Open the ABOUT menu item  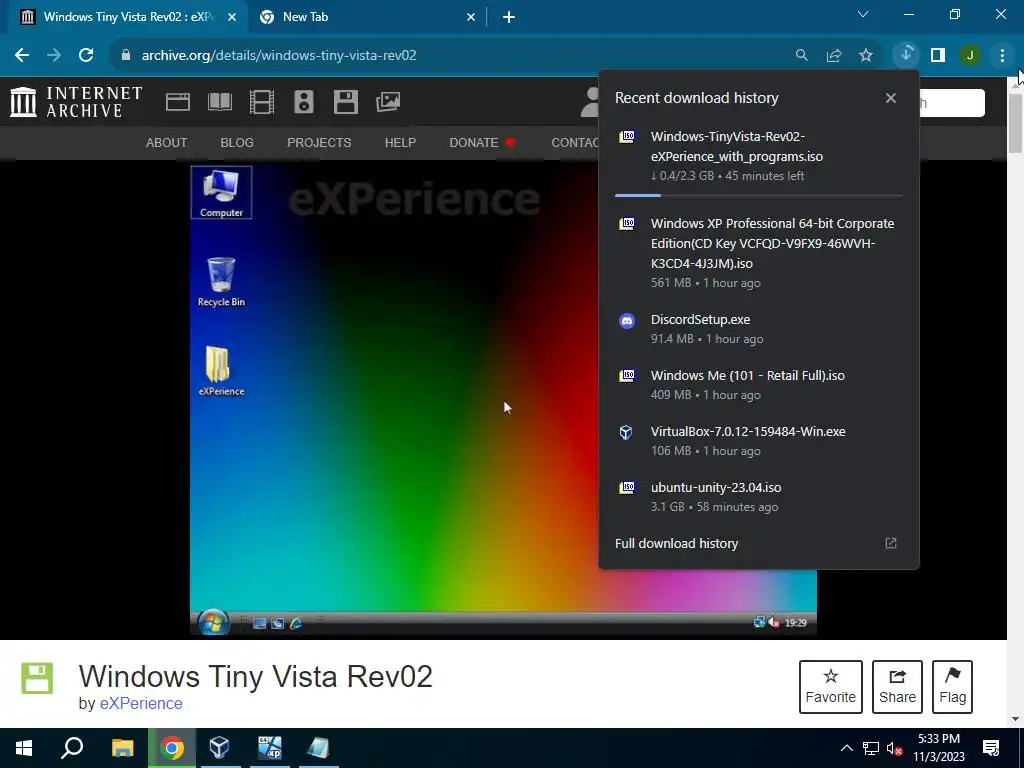tap(167, 142)
